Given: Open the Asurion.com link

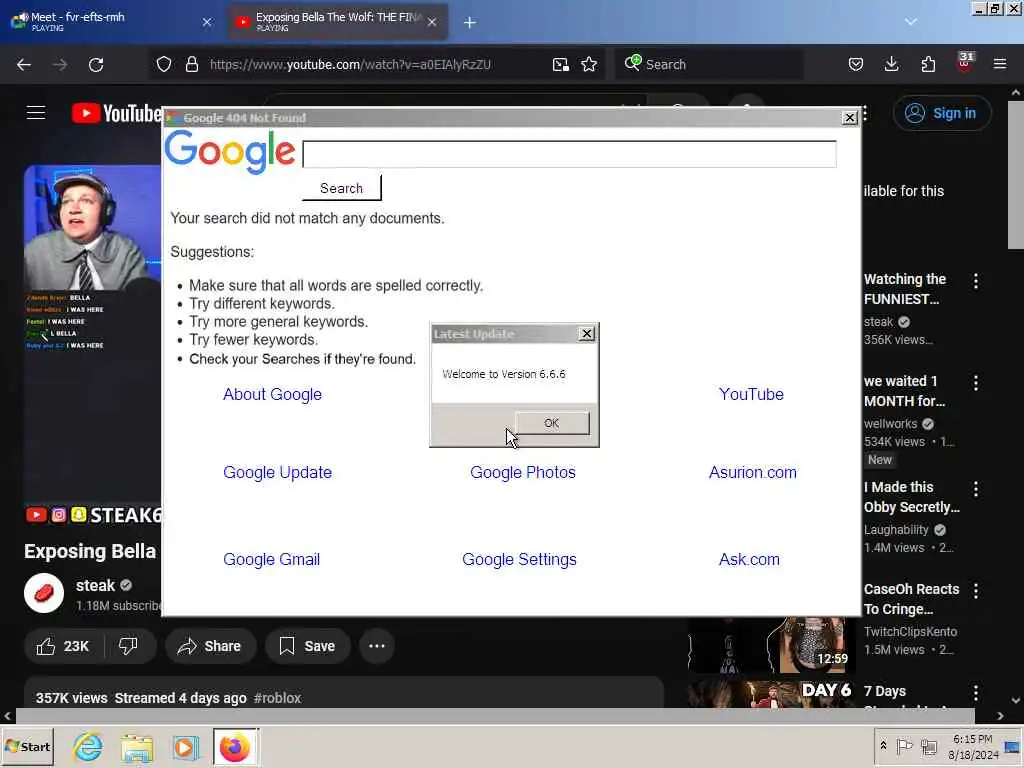Looking at the screenshot, I should [752, 472].
